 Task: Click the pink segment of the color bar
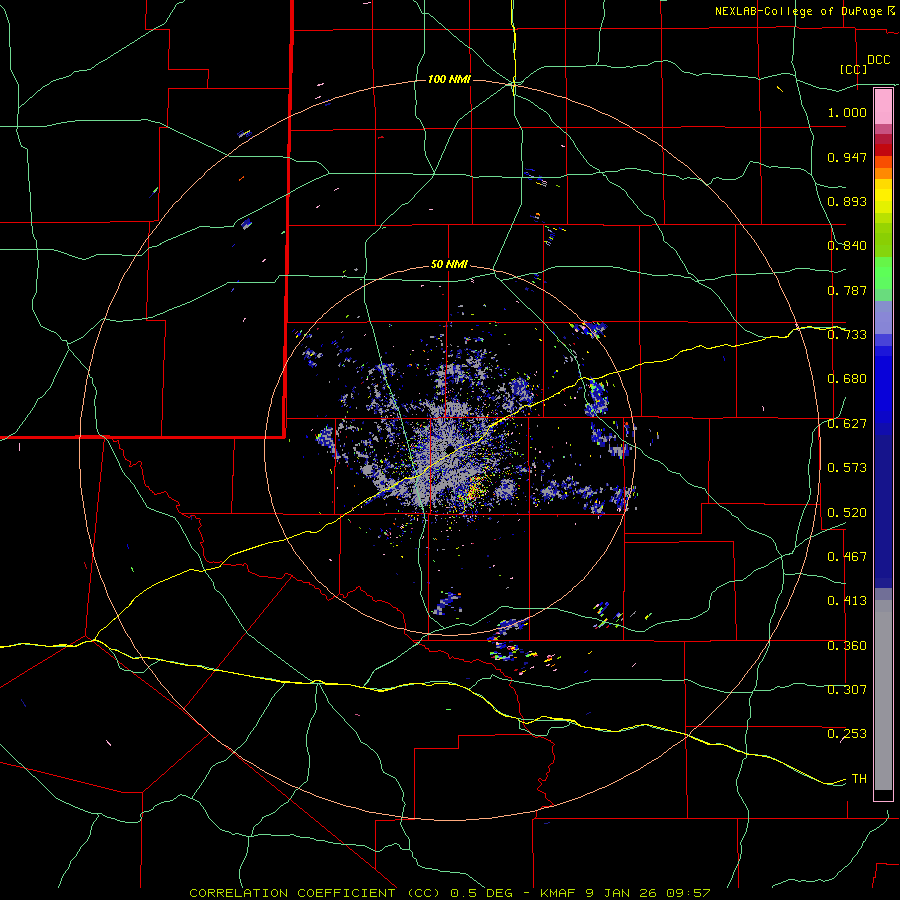tap(883, 107)
